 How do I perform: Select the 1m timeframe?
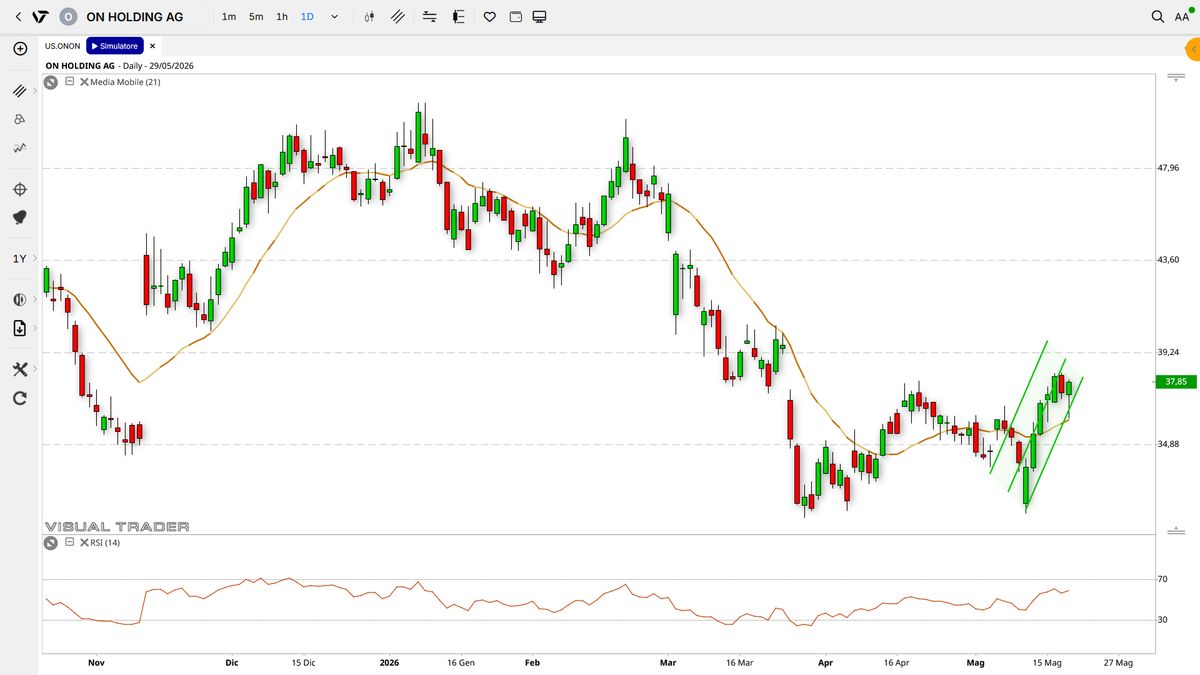click(x=229, y=17)
